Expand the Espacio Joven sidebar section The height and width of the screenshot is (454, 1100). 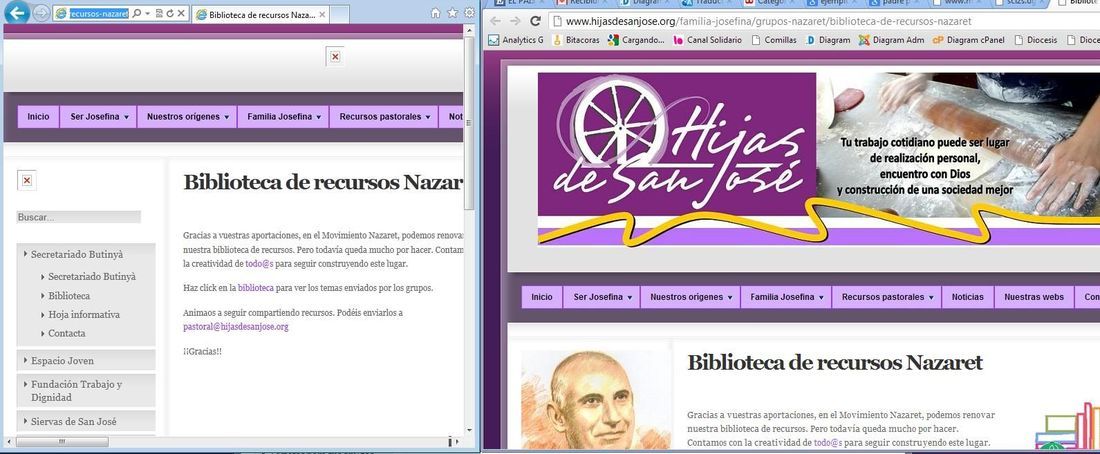point(86,361)
